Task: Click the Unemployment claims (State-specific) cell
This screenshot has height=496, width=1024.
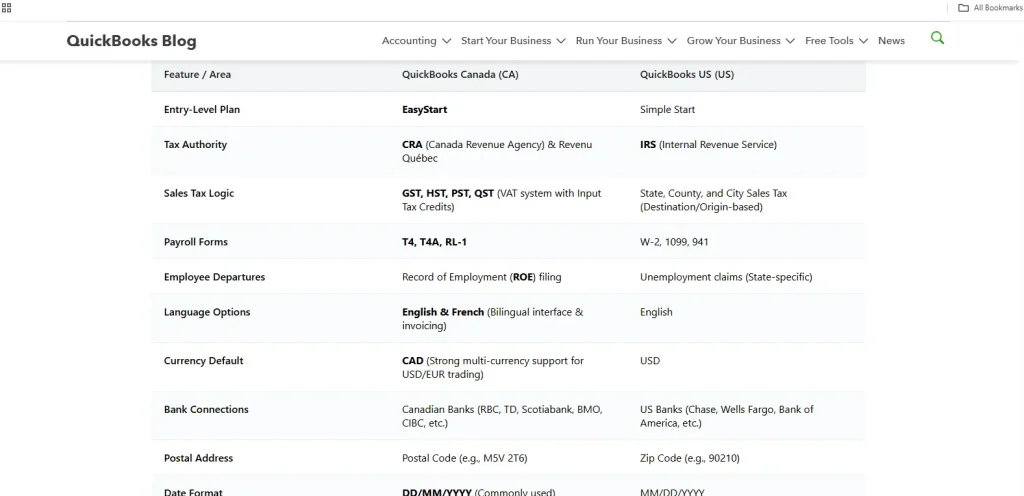Action: [726, 277]
